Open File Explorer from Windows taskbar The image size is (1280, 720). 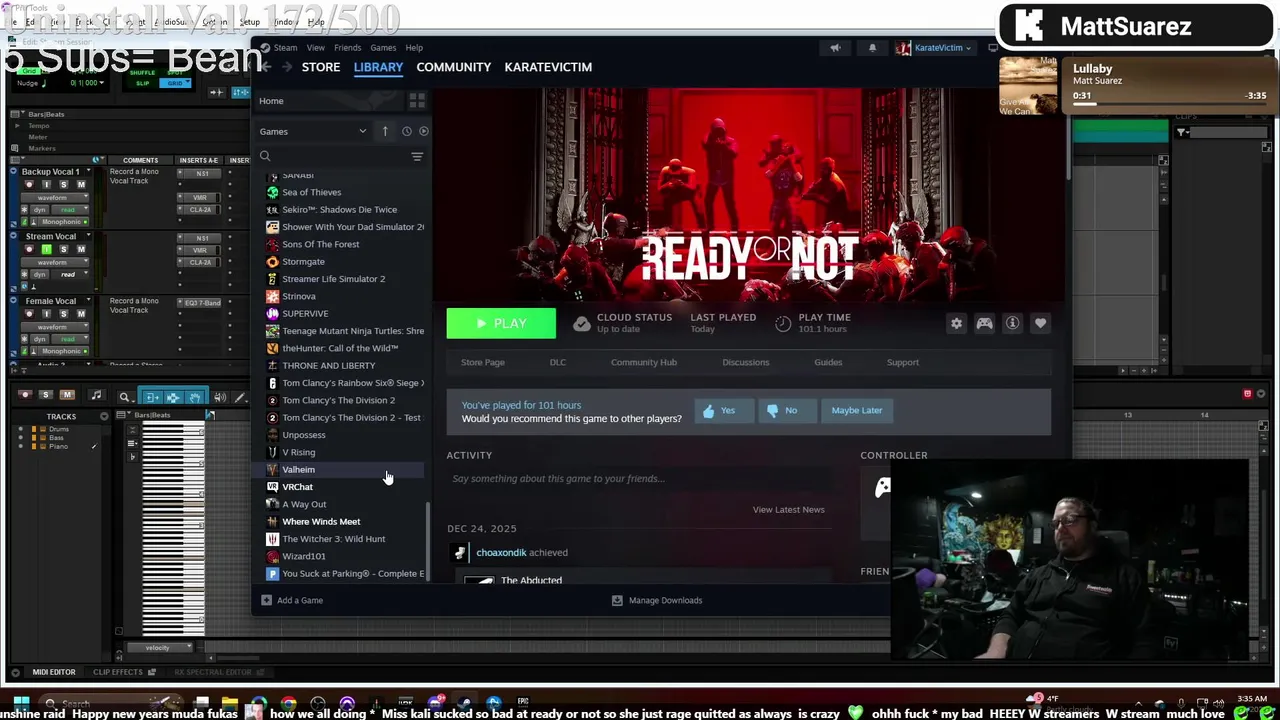pyautogui.click(x=230, y=703)
